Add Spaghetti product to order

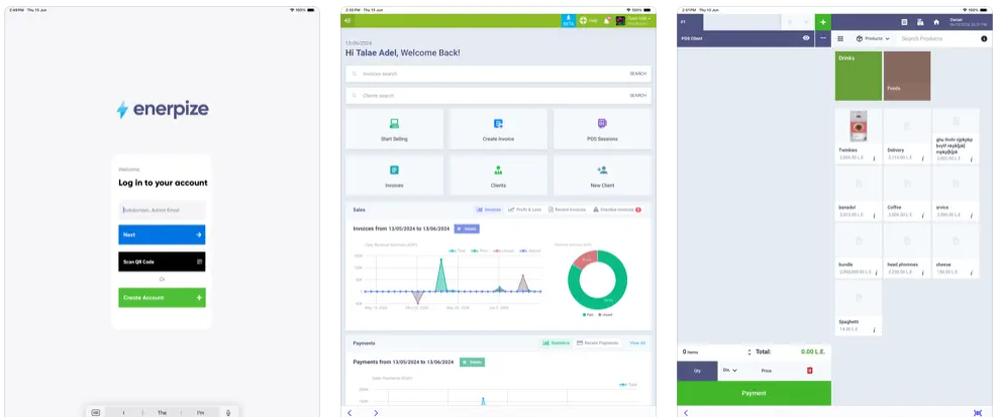[858, 308]
